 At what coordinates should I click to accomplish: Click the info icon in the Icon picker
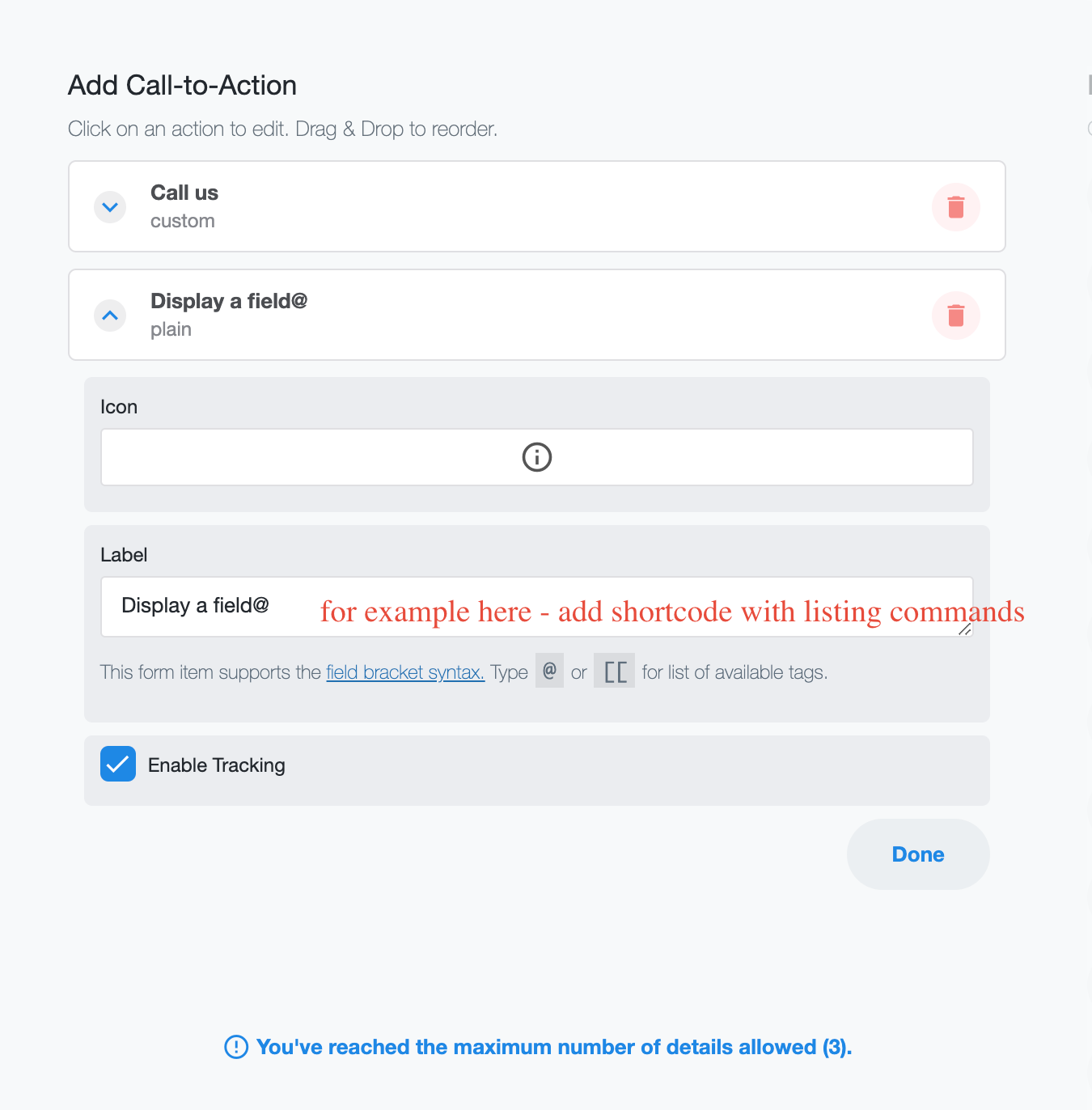[x=537, y=457]
